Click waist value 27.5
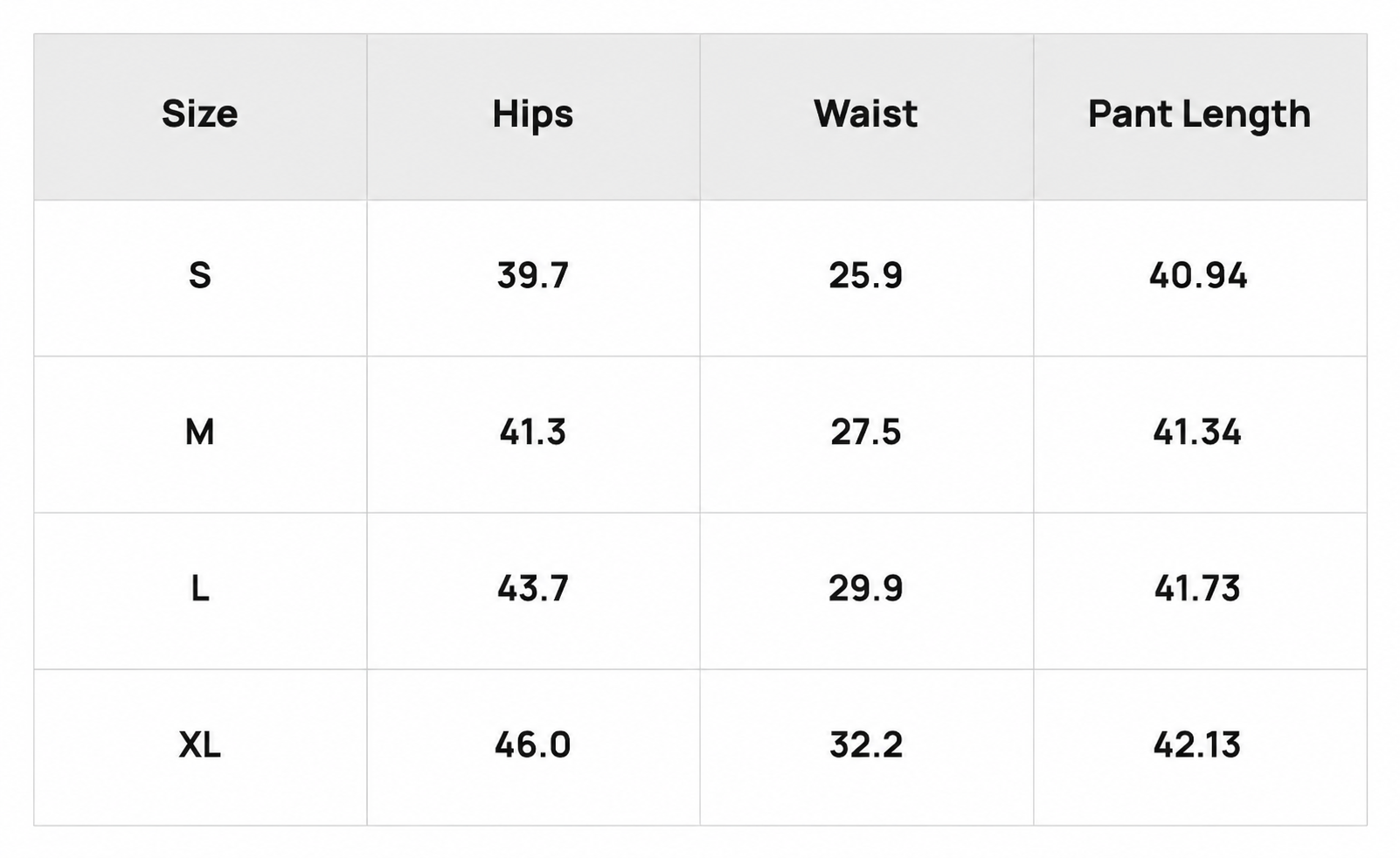The image size is (1400, 858). [865, 432]
